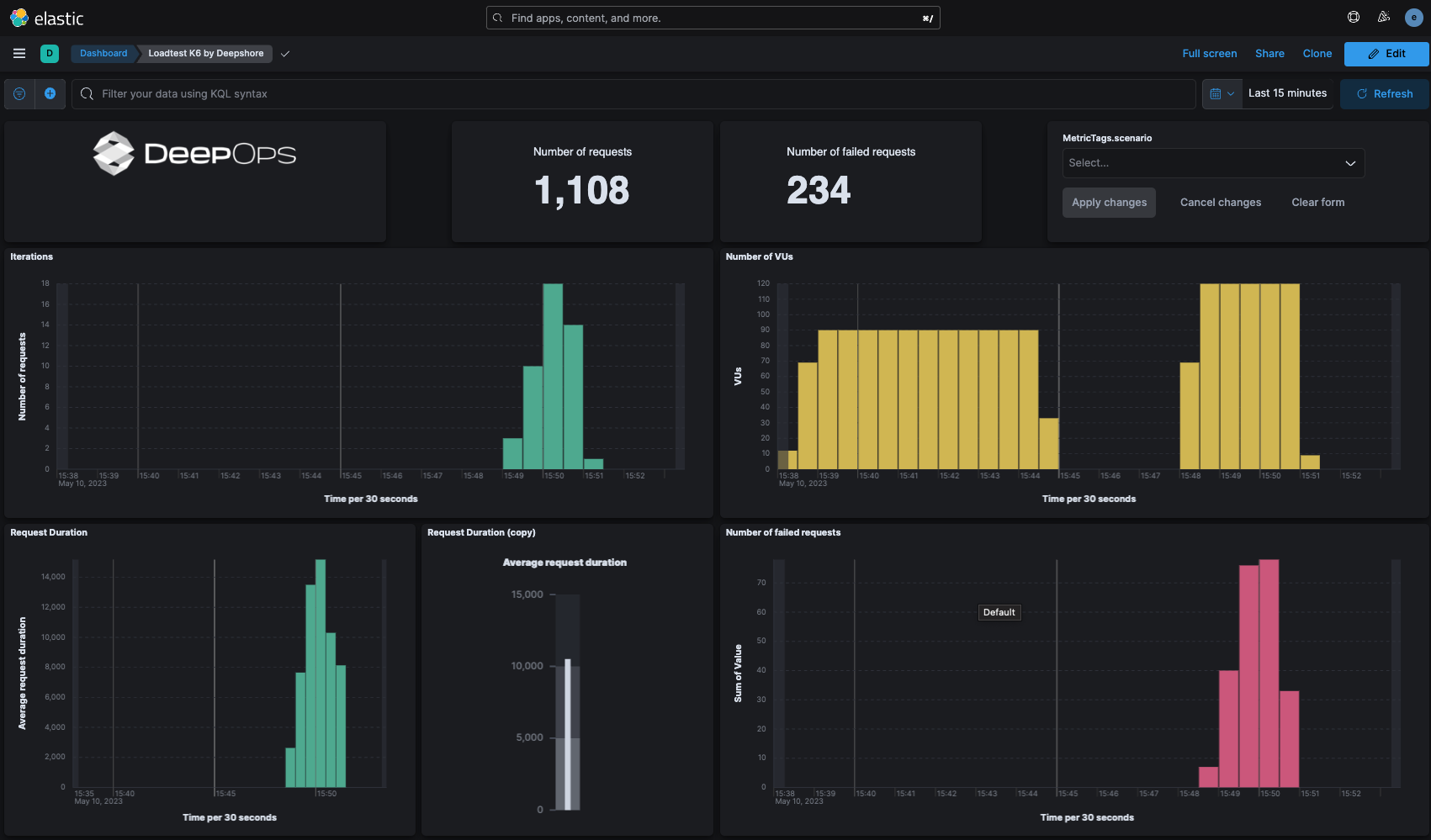Focus the KQL query filter input
The image size is (1431, 840).
633,93
